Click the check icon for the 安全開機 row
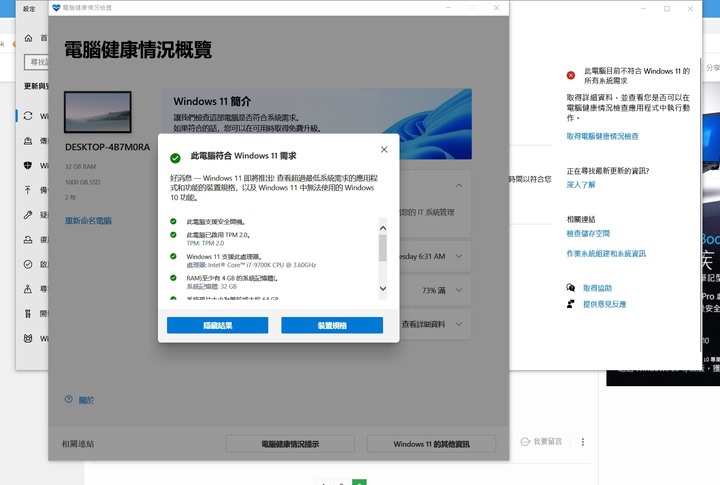This screenshot has height=485, width=720. [173, 221]
